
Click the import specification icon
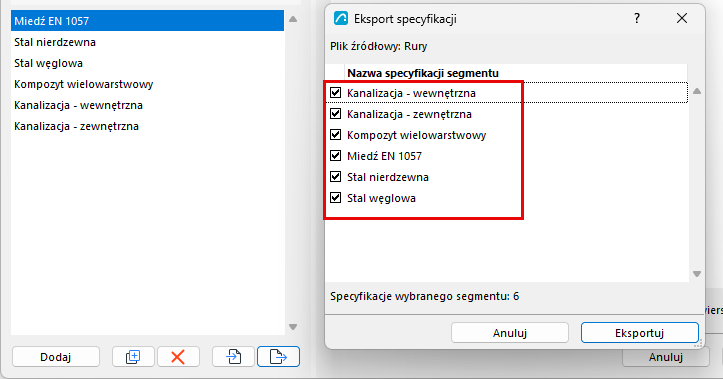pyautogui.click(x=233, y=356)
